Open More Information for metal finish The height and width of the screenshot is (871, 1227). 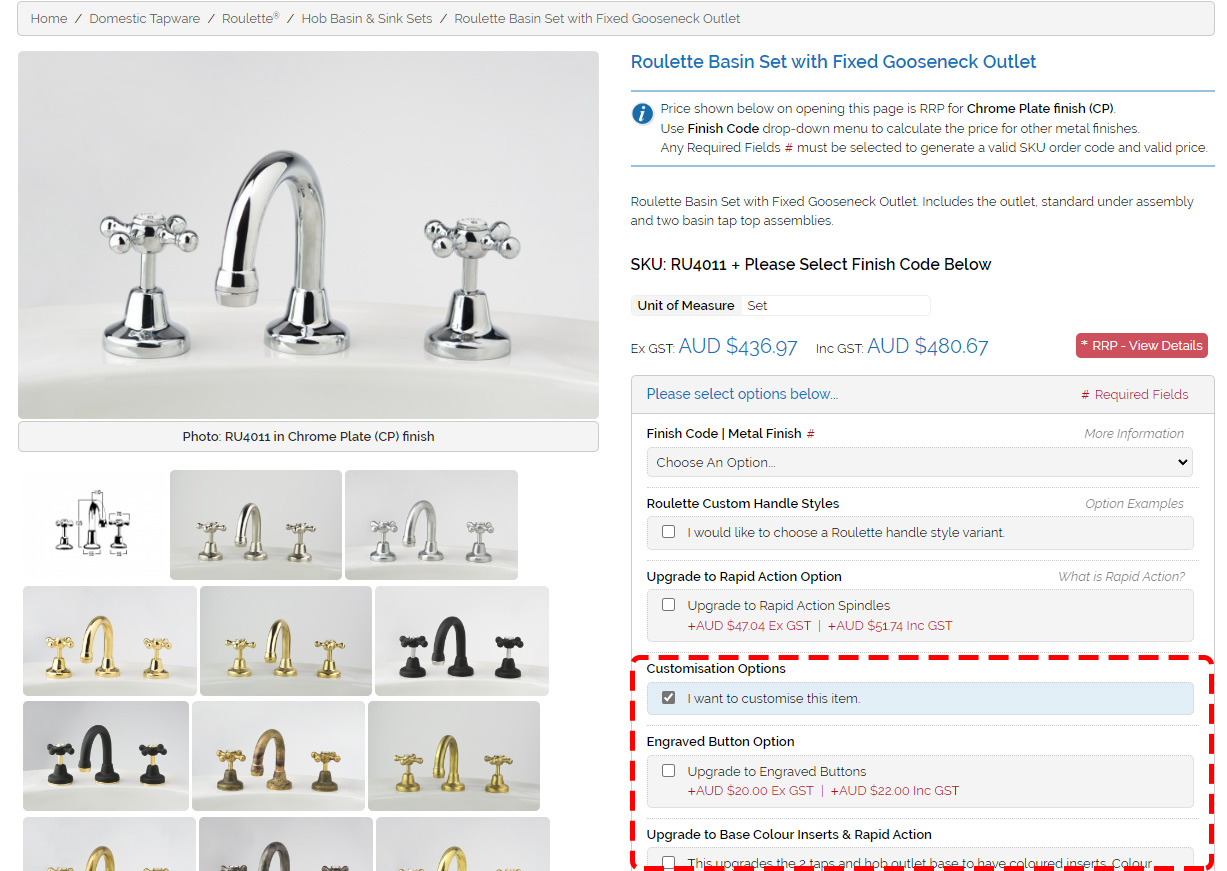pos(1134,434)
